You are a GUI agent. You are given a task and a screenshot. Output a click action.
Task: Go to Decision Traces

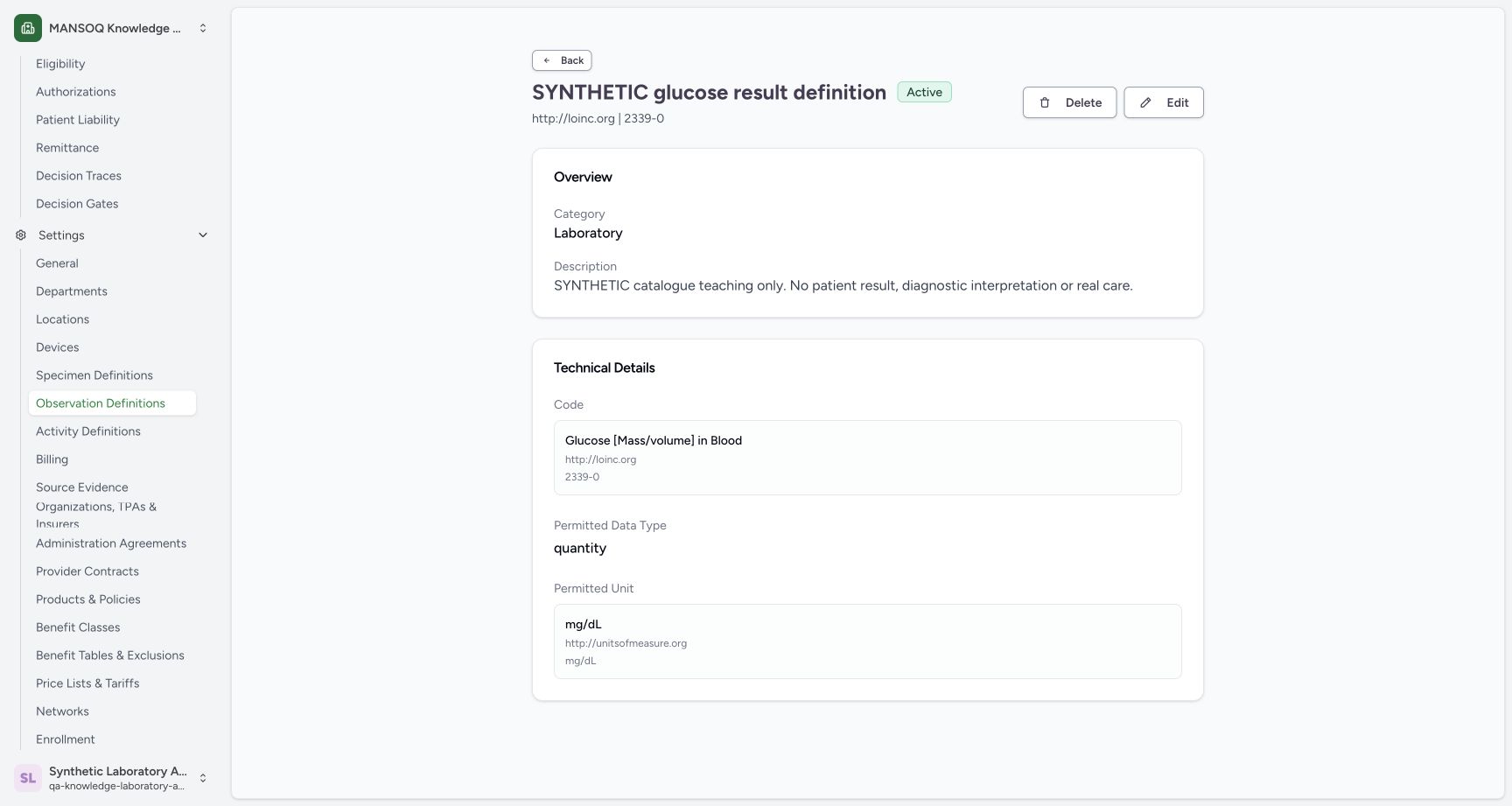point(79,176)
